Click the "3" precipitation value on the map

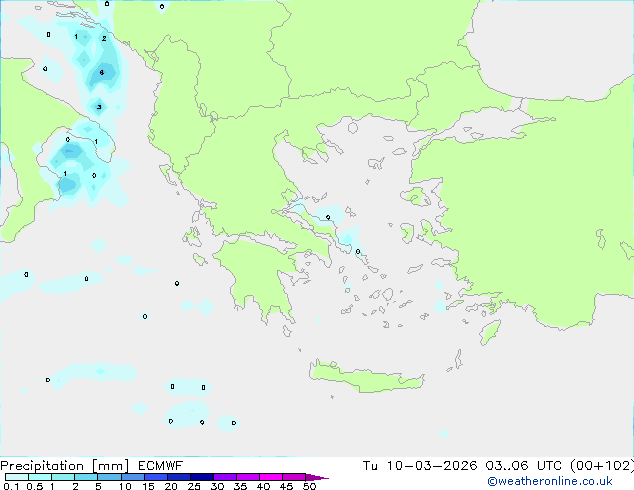coord(99,107)
